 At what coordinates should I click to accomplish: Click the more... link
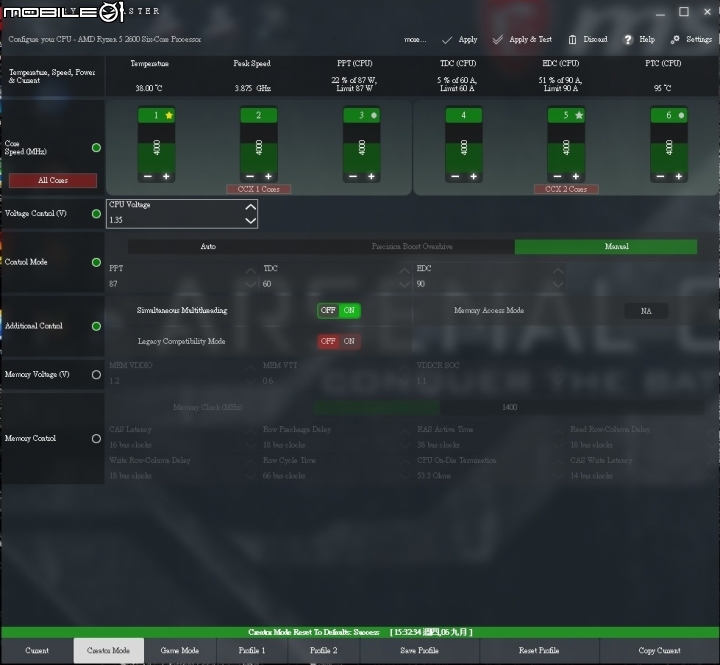click(x=415, y=39)
